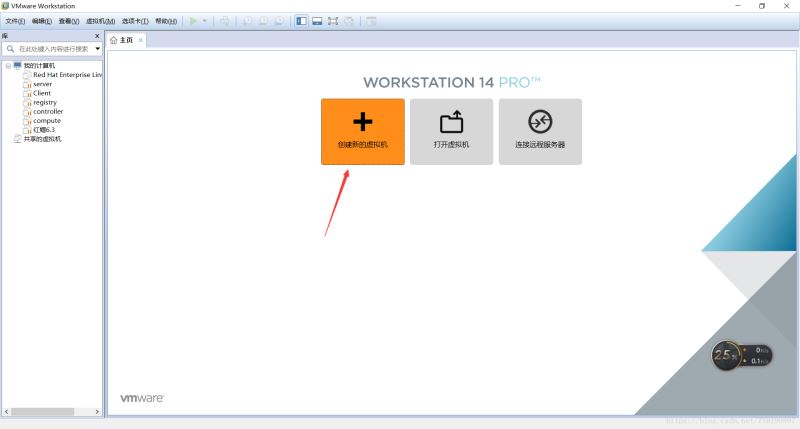The image size is (800, 429).
Task: Select the 红帽6.3 virtual machine
Action: coord(44,130)
